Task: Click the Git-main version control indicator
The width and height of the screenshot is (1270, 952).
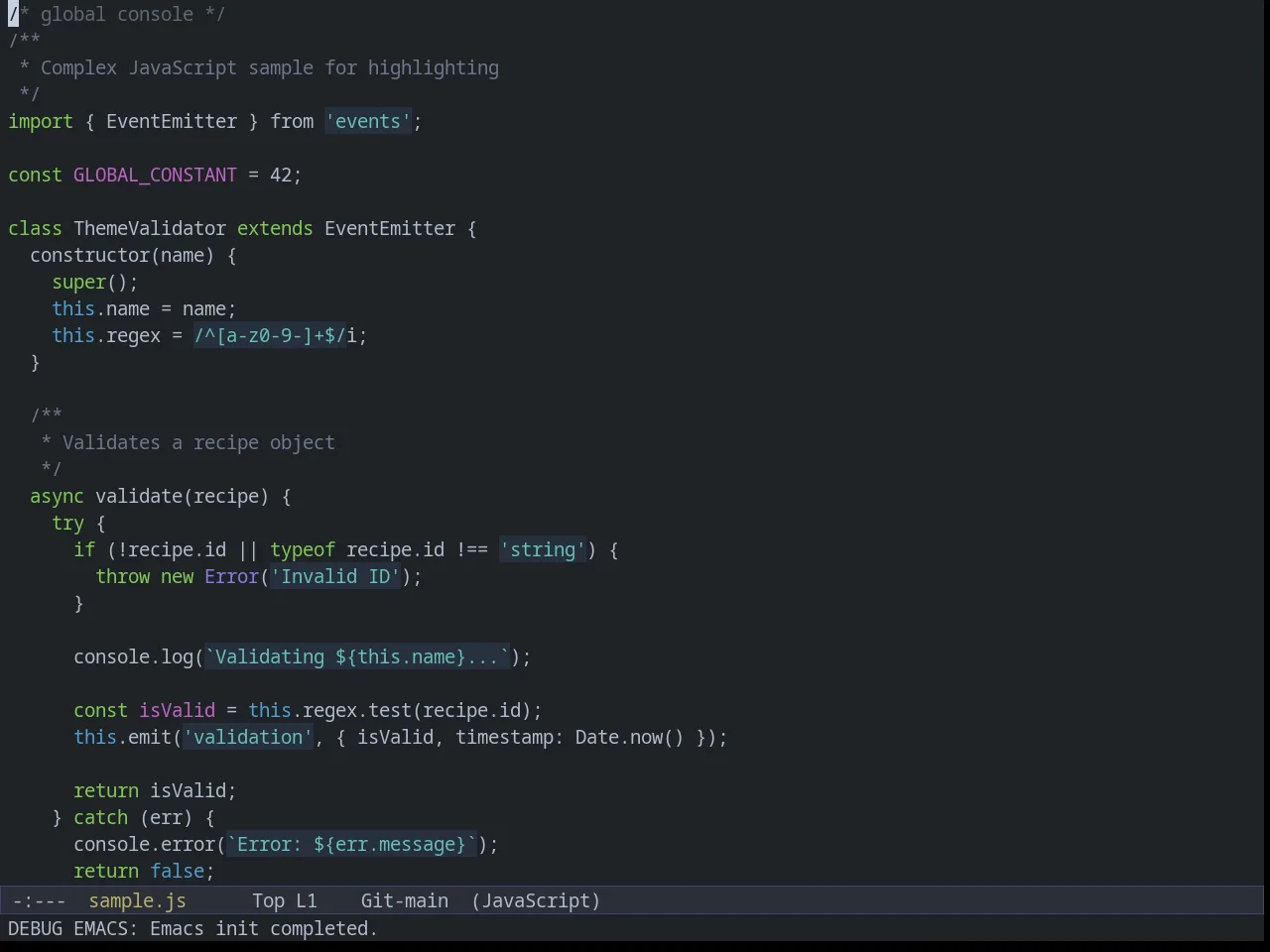Action: tap(404, 900)
